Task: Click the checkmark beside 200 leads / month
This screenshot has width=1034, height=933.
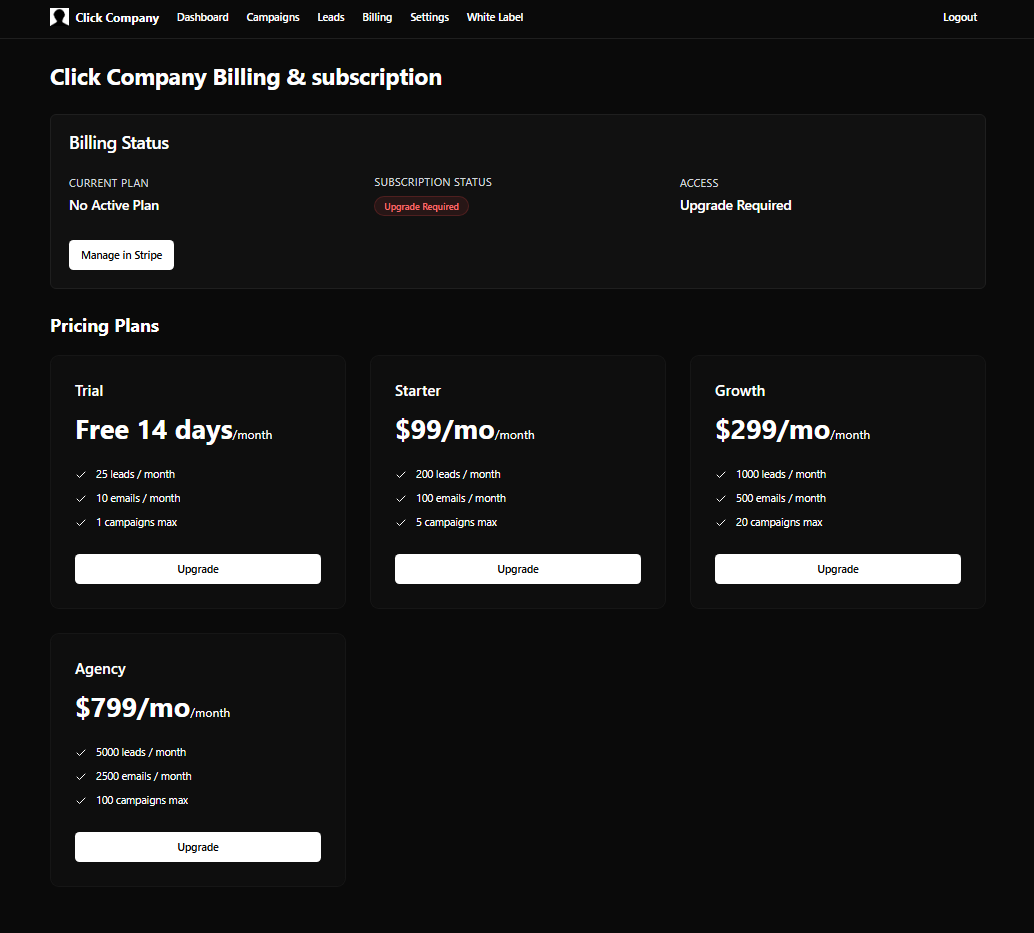Action: point(401,475)
